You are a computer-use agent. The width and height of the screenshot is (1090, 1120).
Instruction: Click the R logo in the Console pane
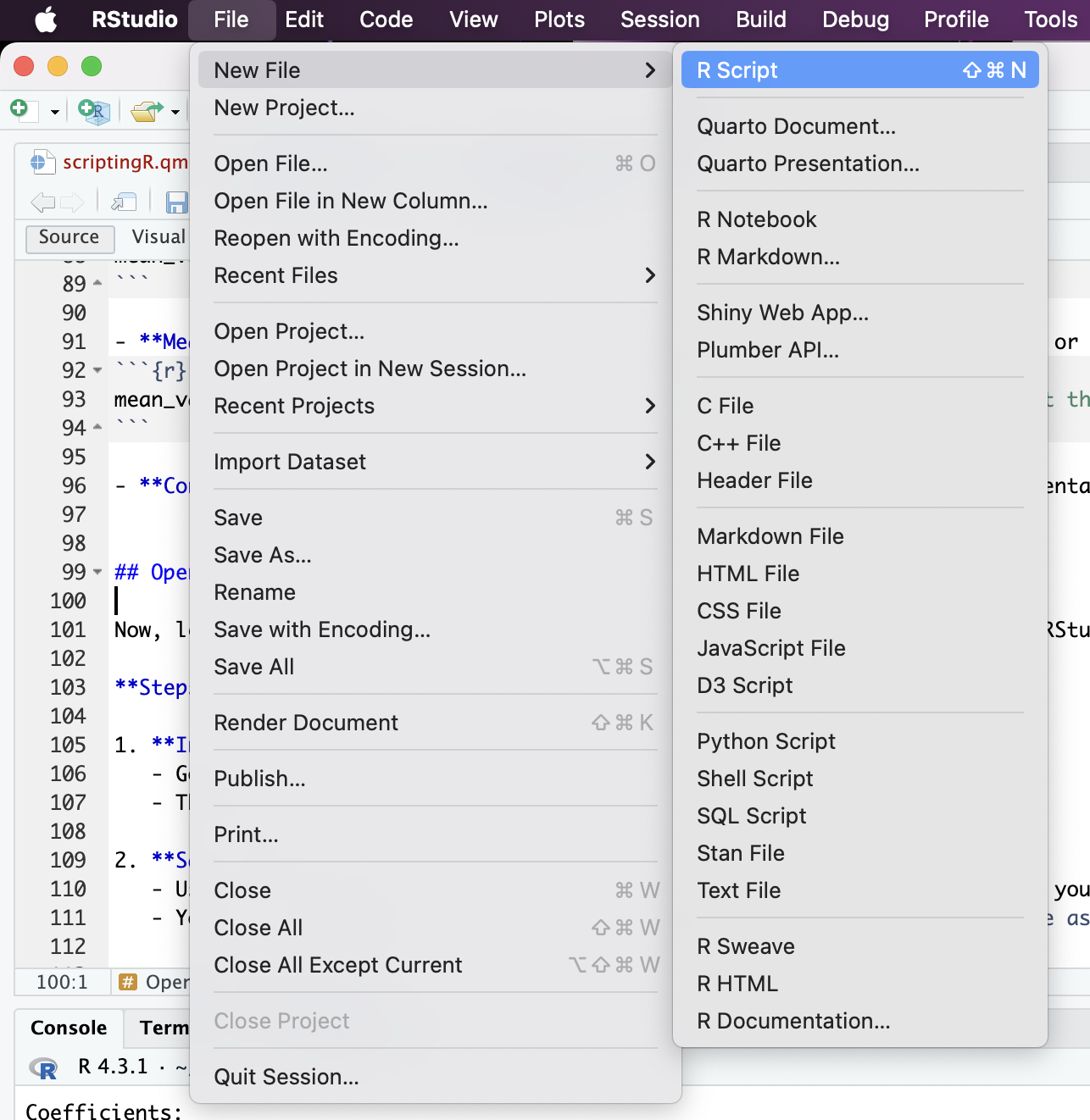coord(44,1067)
